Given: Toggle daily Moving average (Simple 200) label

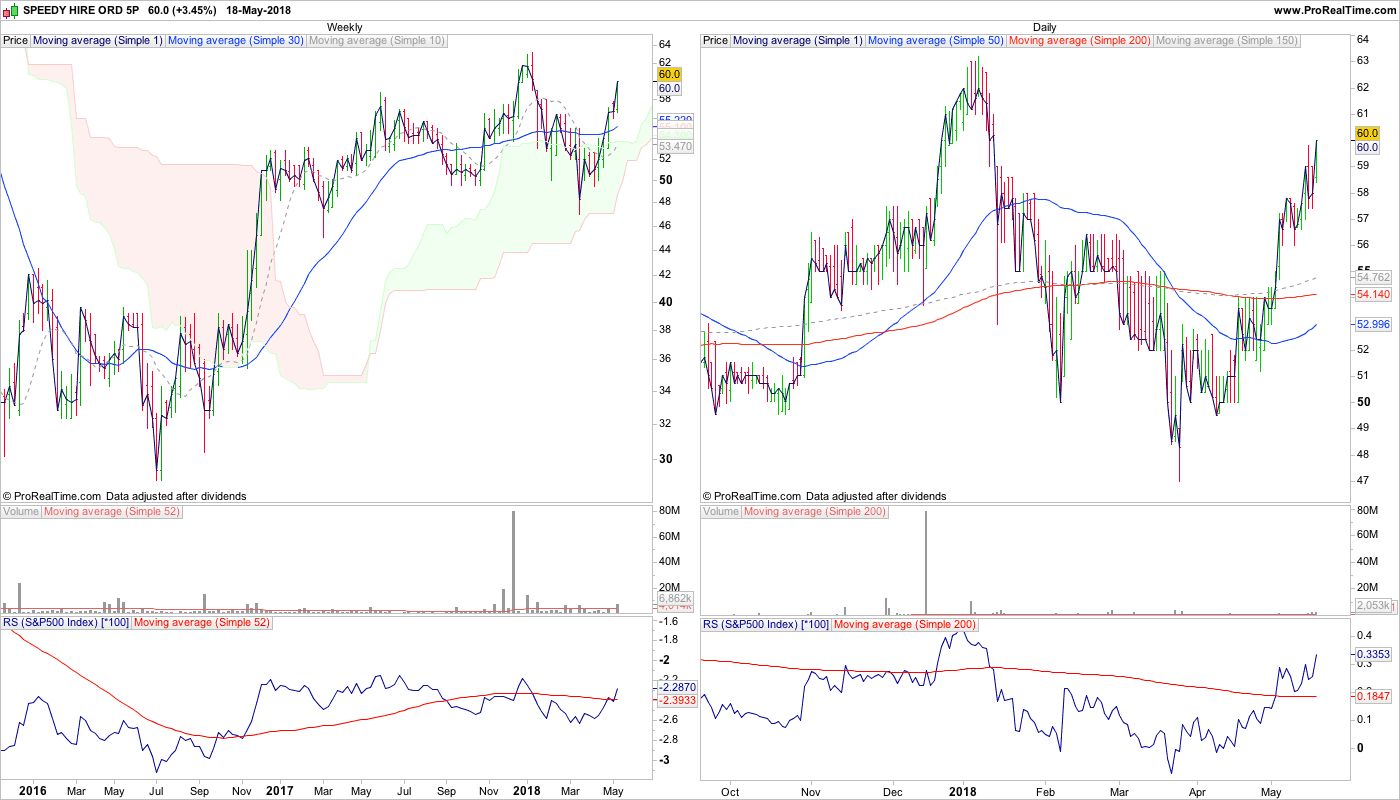Looking at the screenshot, I should [1079, 41].
